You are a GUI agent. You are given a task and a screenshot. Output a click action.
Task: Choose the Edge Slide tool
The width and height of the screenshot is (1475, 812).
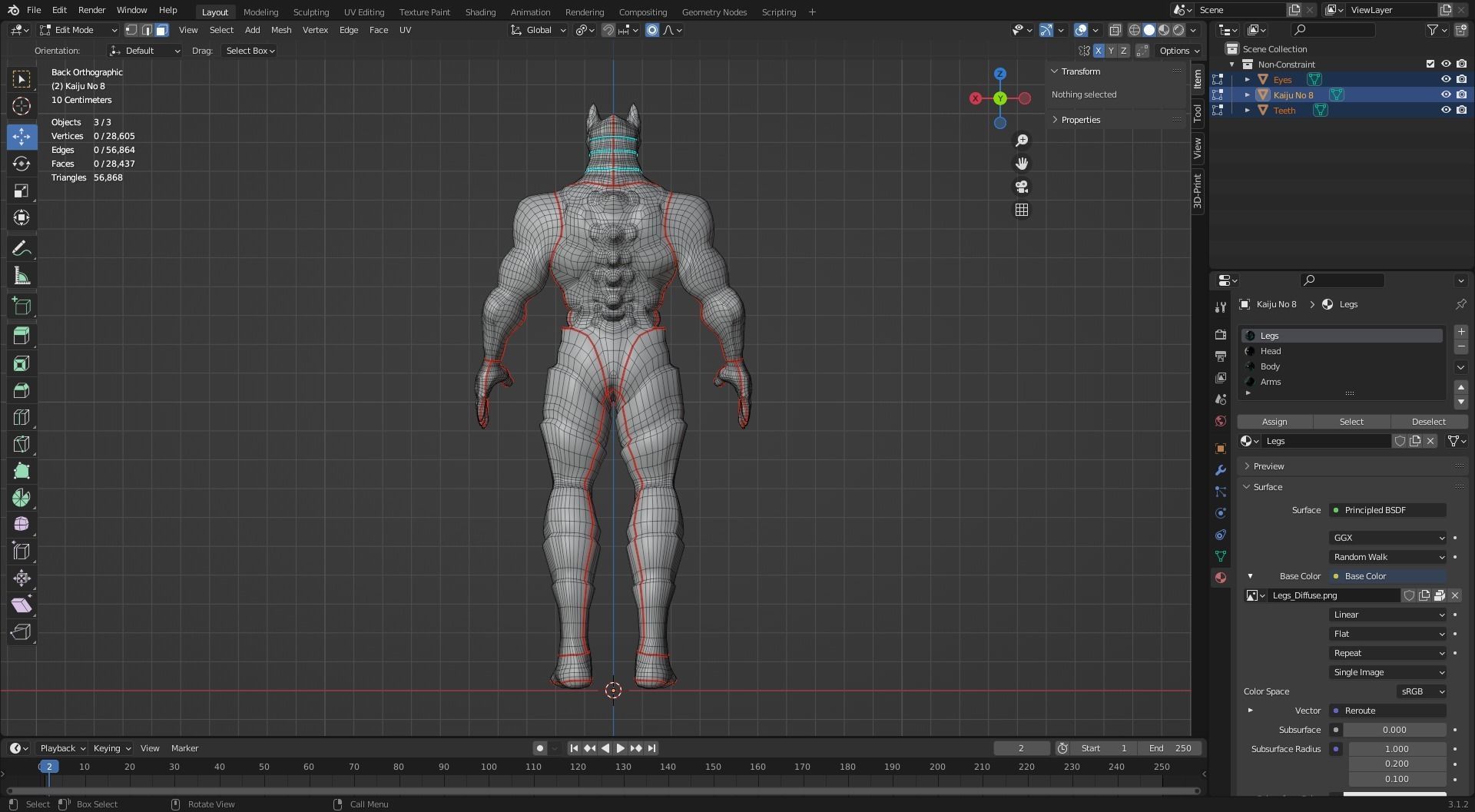(x=22, y=552)
